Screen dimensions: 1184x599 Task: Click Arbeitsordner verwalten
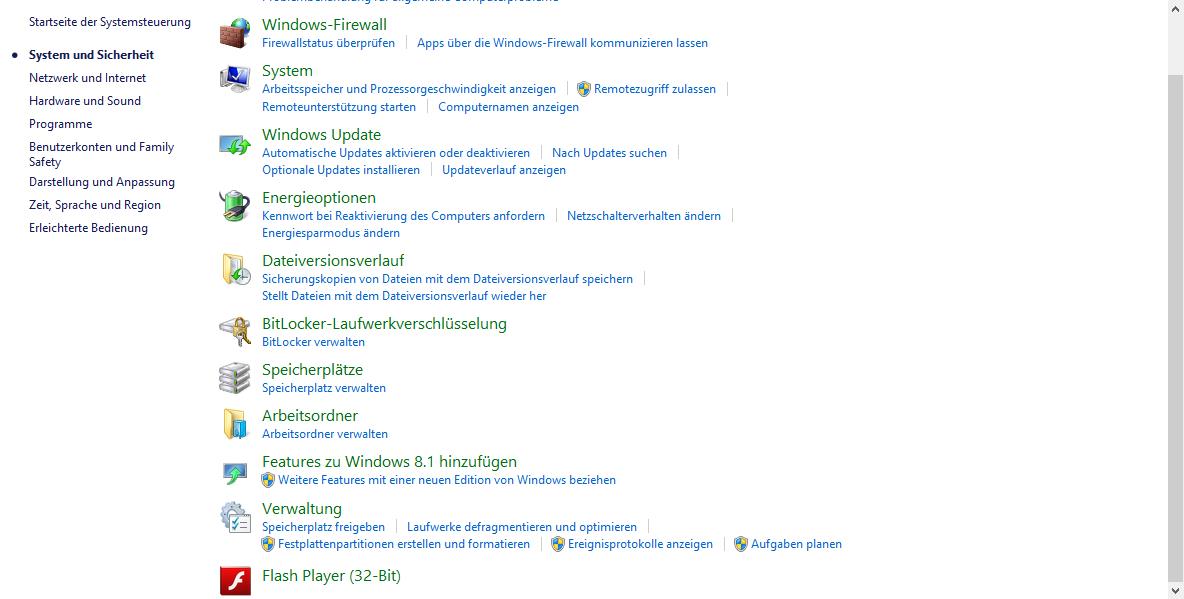pos(325,434)
